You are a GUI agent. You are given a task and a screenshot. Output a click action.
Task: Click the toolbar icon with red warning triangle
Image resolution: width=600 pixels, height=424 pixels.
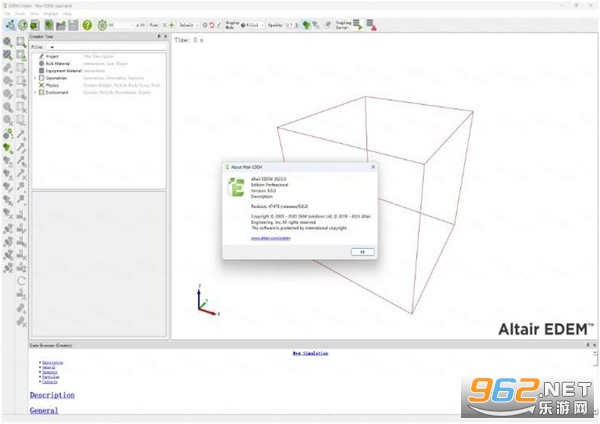pyautogui.click(x=372, y=25)
